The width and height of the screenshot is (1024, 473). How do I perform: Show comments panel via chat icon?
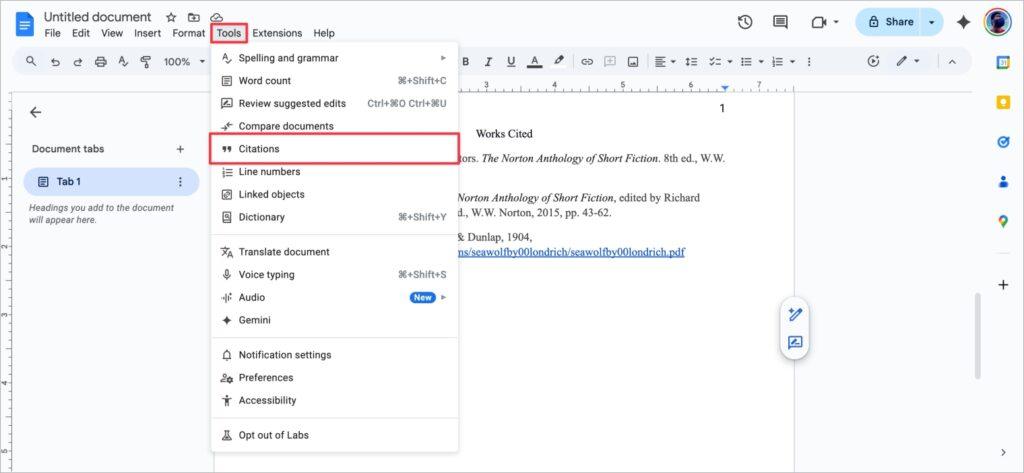[x=780, y=22]
